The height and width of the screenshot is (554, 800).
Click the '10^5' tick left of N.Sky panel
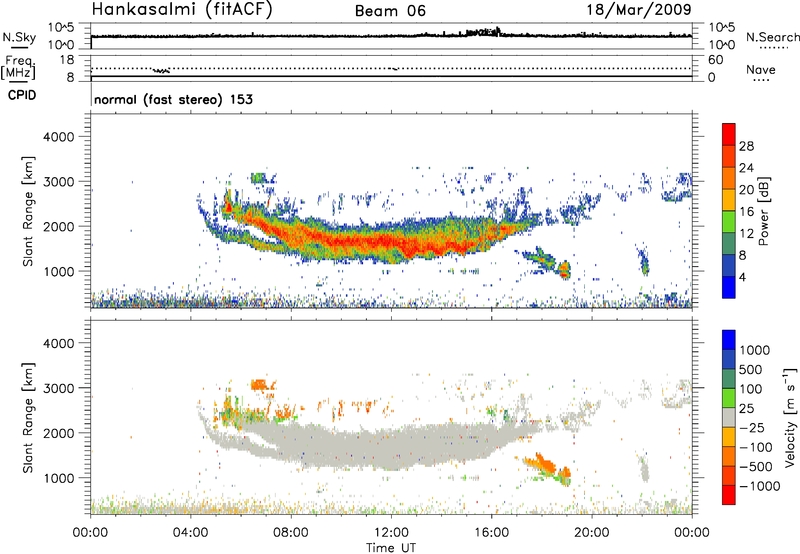click(61, 27)
